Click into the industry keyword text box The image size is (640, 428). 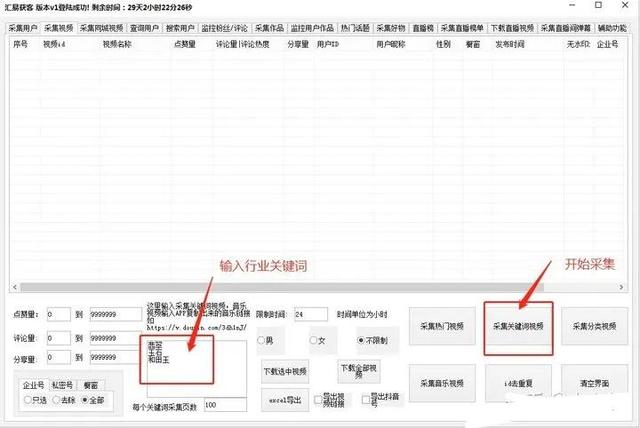(x=197, y=368)
